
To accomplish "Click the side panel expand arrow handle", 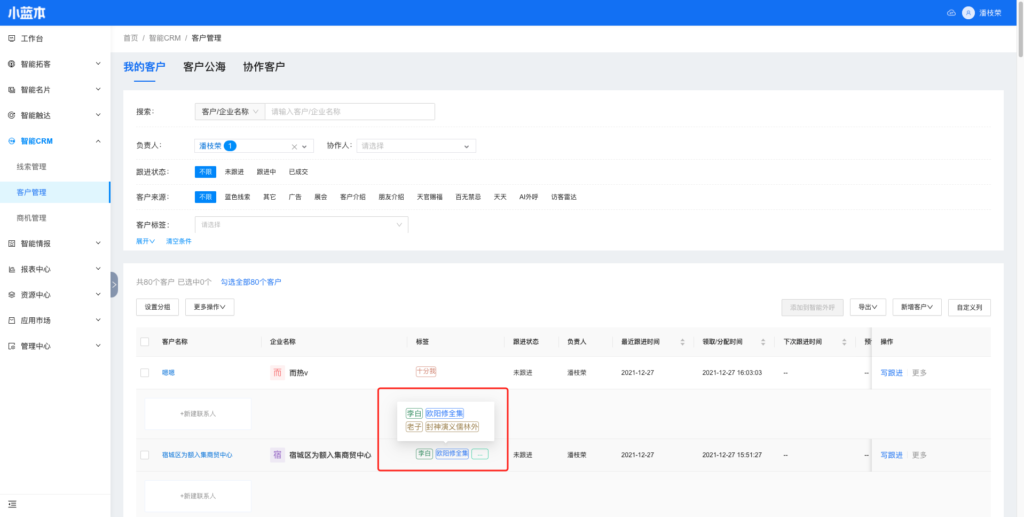I will [x=114, y=285].
